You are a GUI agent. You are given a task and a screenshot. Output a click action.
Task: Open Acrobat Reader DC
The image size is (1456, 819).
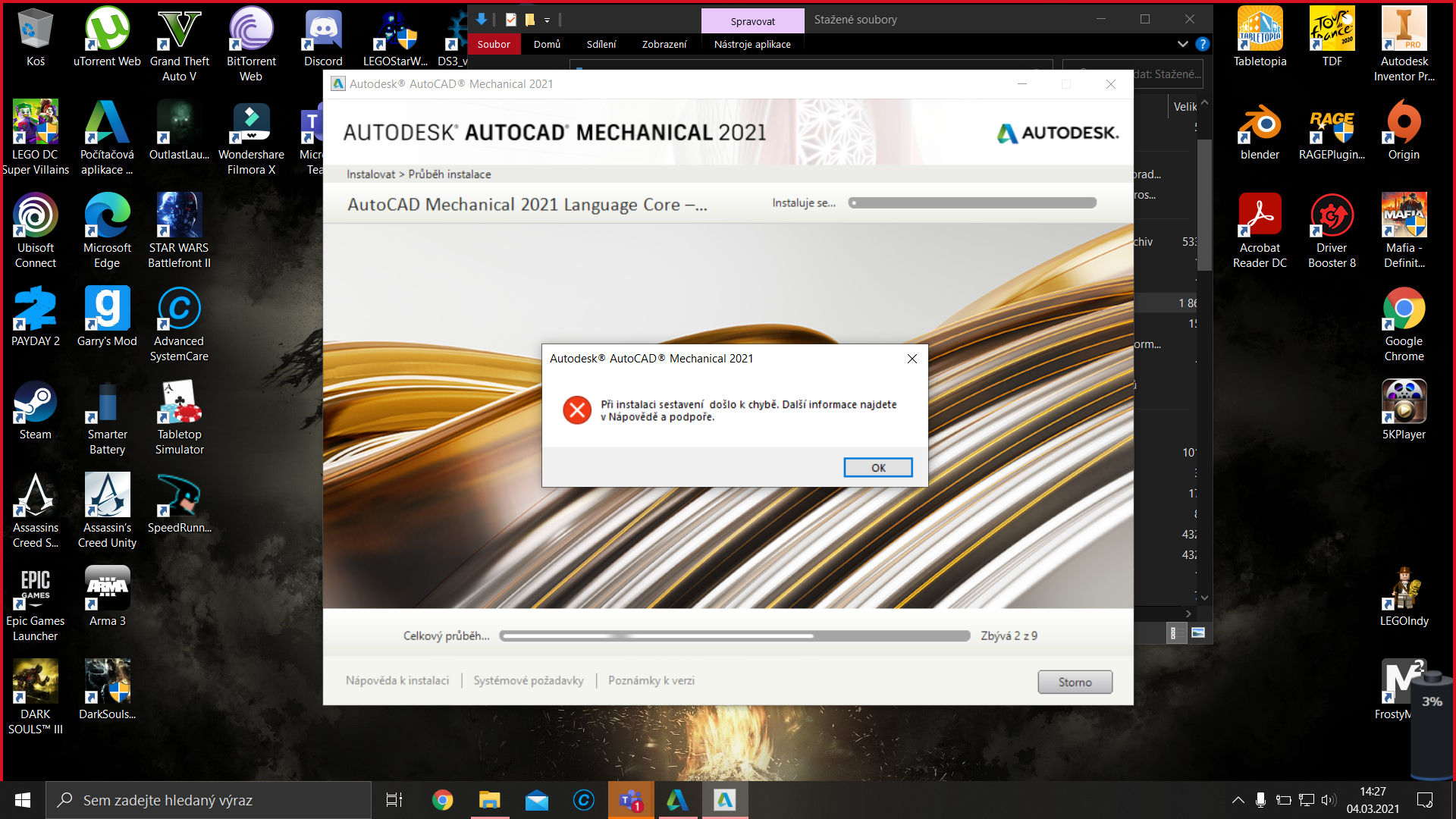coord(1259,215)
